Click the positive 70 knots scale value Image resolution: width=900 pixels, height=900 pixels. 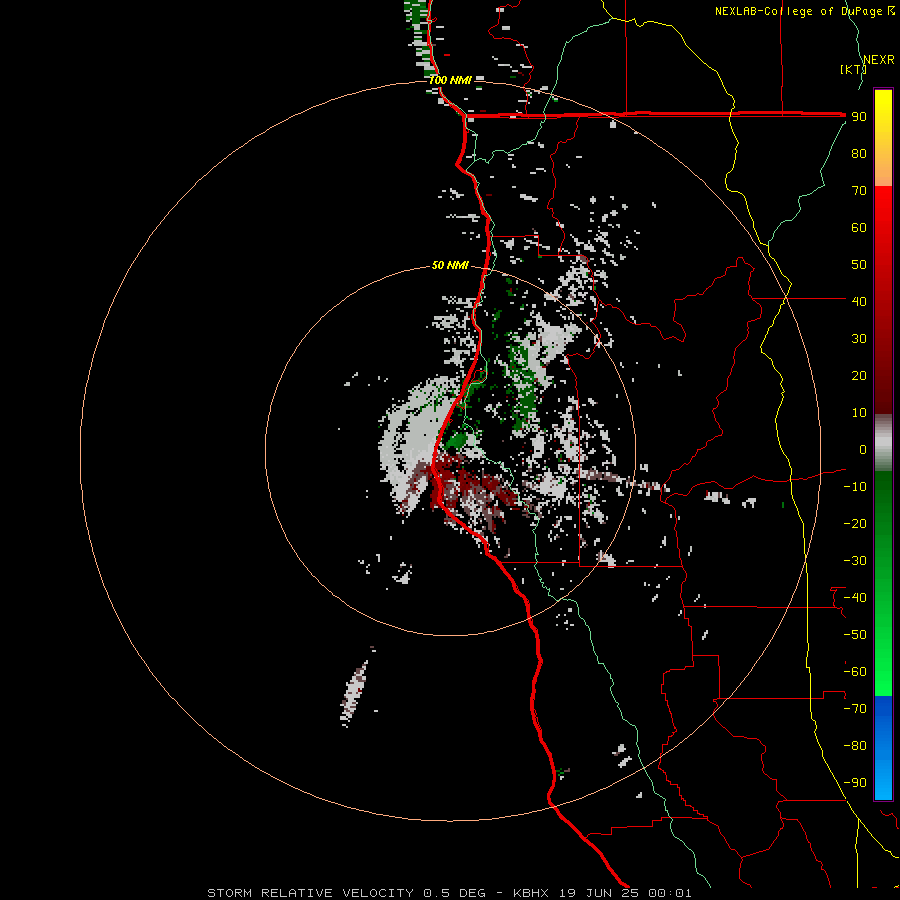coord(859,191)
